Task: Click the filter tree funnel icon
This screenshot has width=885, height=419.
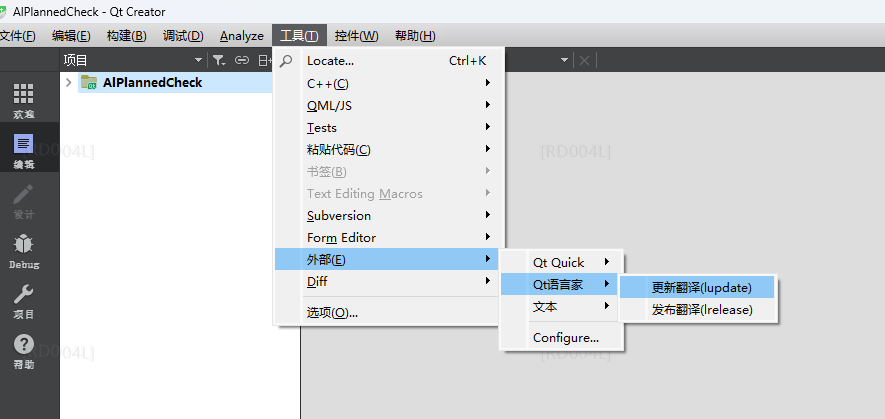Action: point(219,60)
